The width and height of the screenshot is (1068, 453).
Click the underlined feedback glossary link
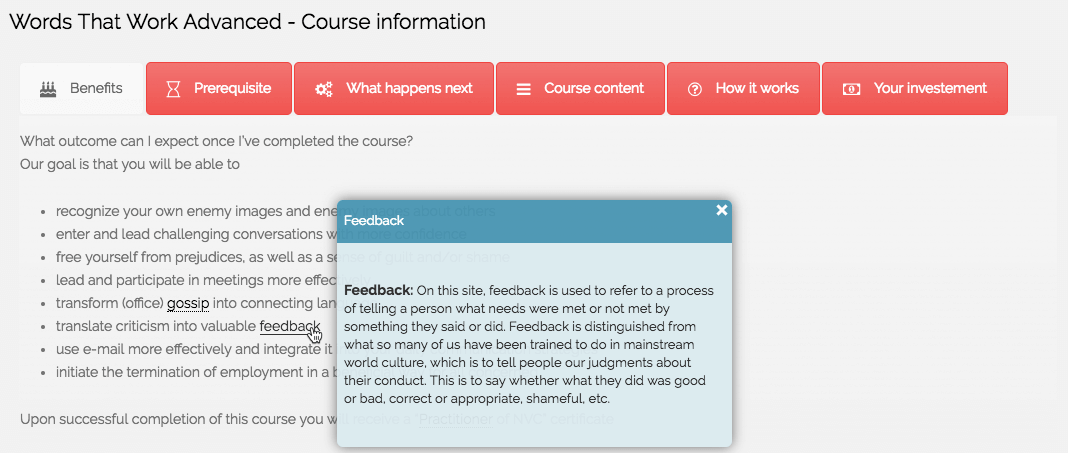tap(288, 326)
